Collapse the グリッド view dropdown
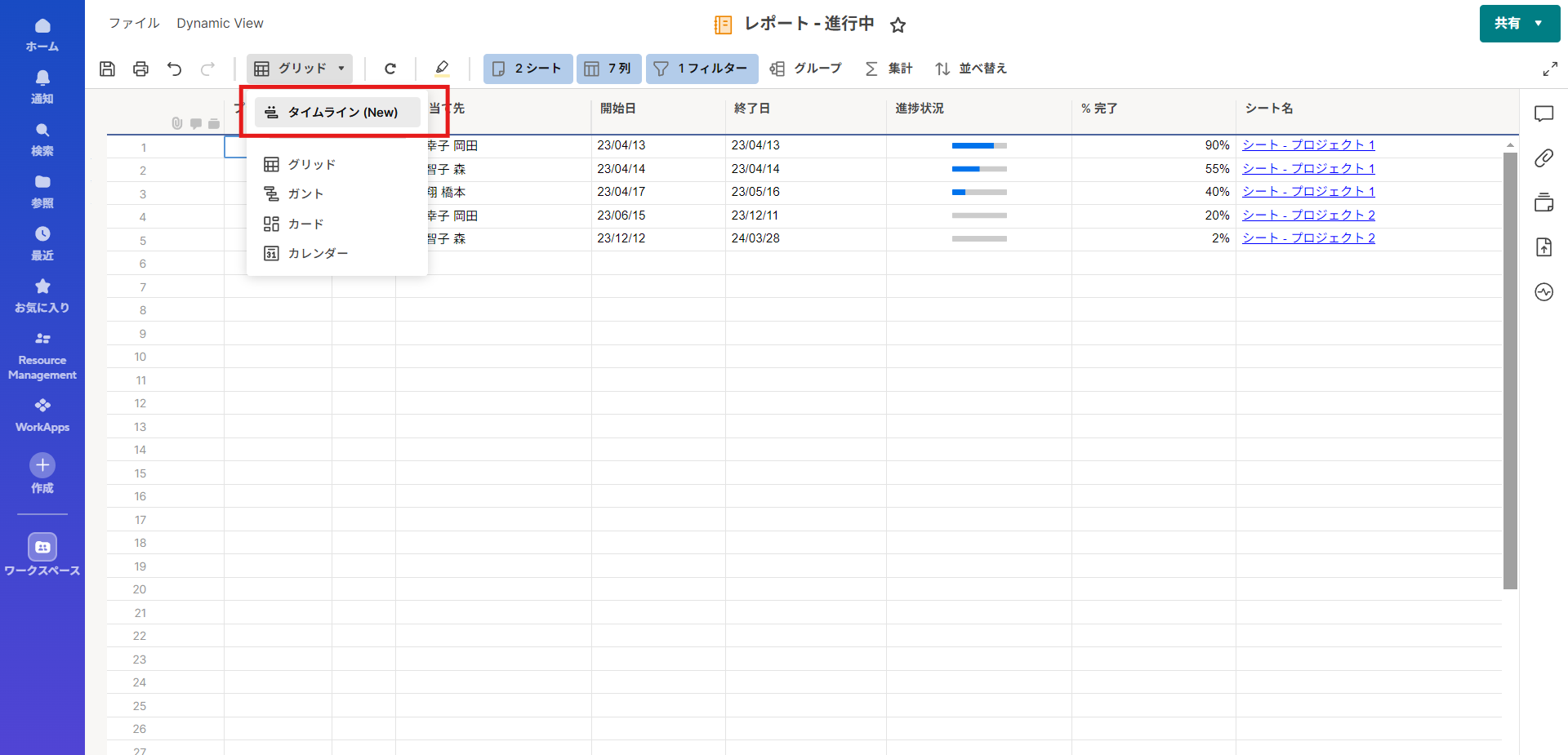The height and width of the screenshot is (755, 1568). click(x=300, y=69)
